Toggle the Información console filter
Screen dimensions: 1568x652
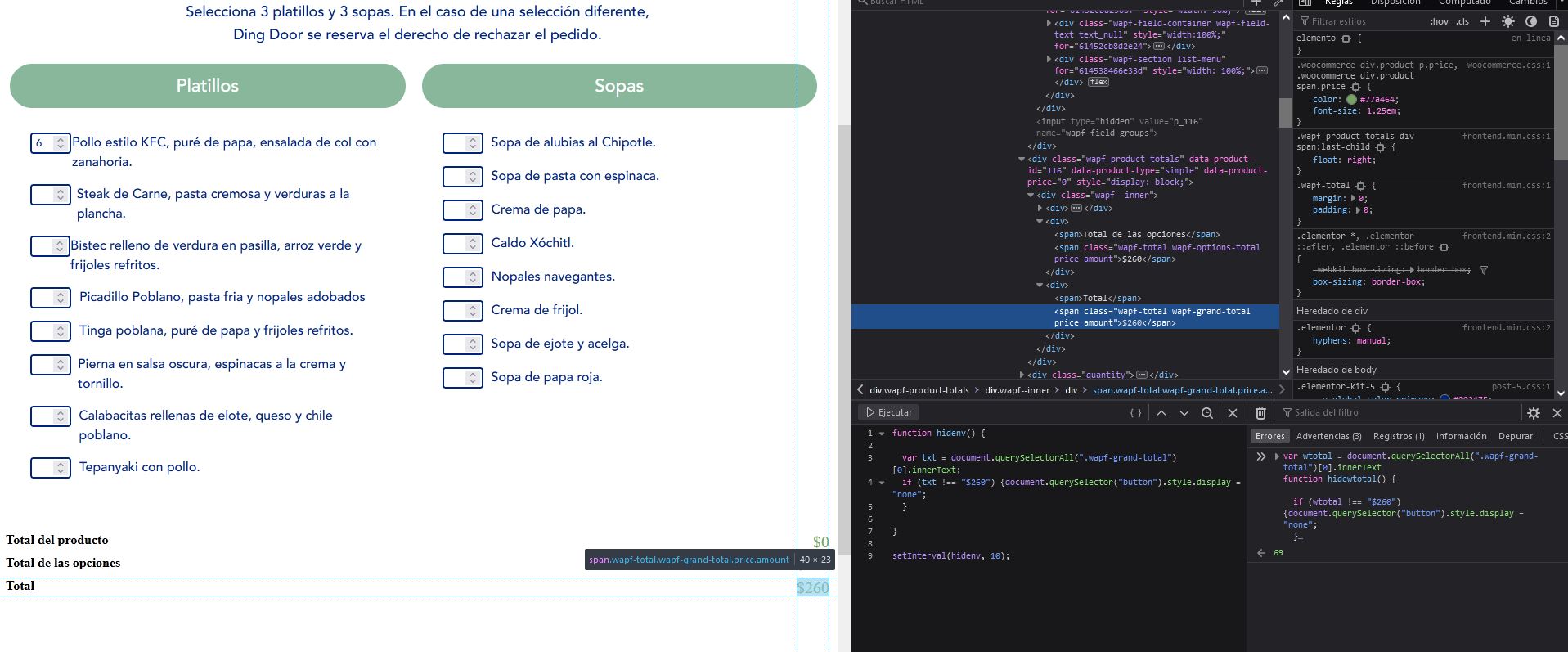1462,437
